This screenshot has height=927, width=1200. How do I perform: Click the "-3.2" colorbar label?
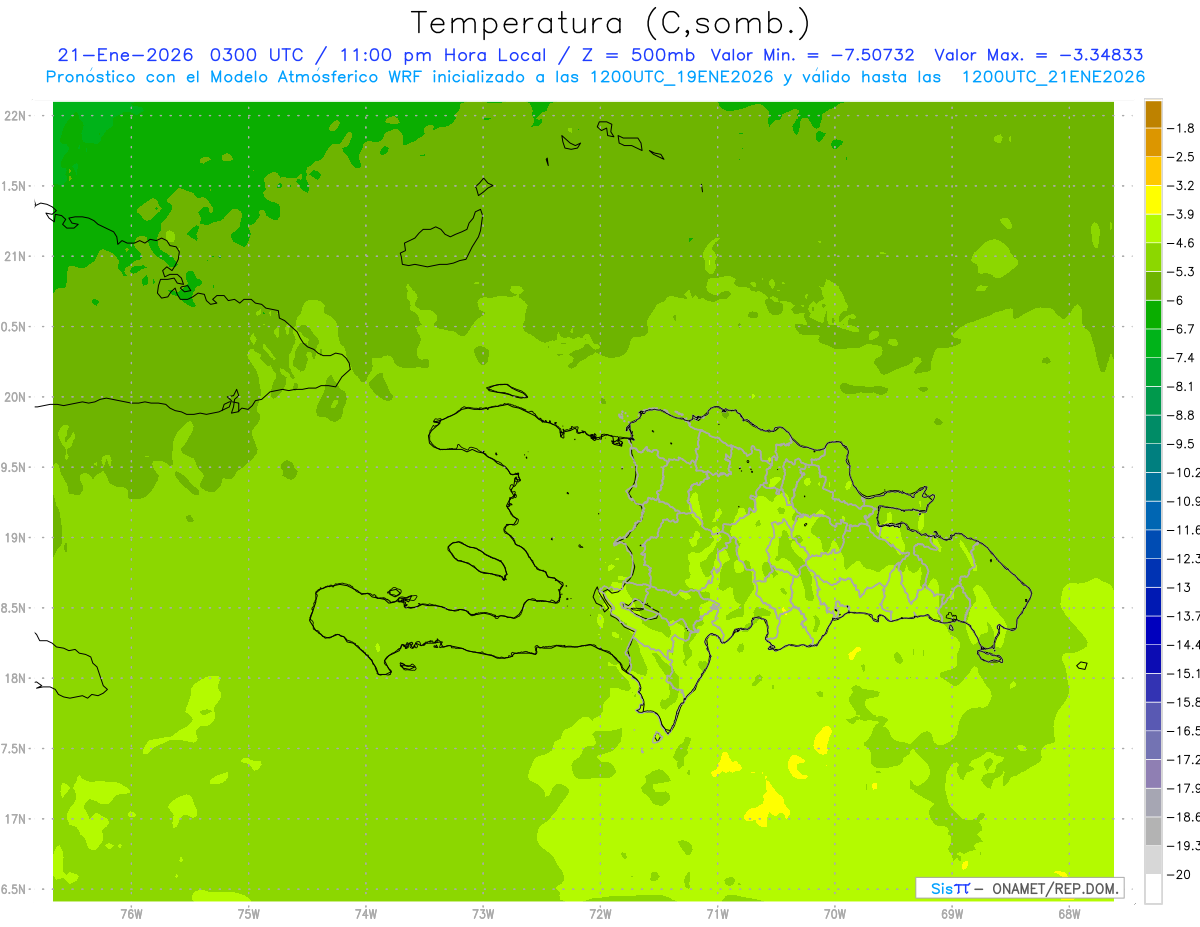pyautogui.click(x=1182, y=186)
